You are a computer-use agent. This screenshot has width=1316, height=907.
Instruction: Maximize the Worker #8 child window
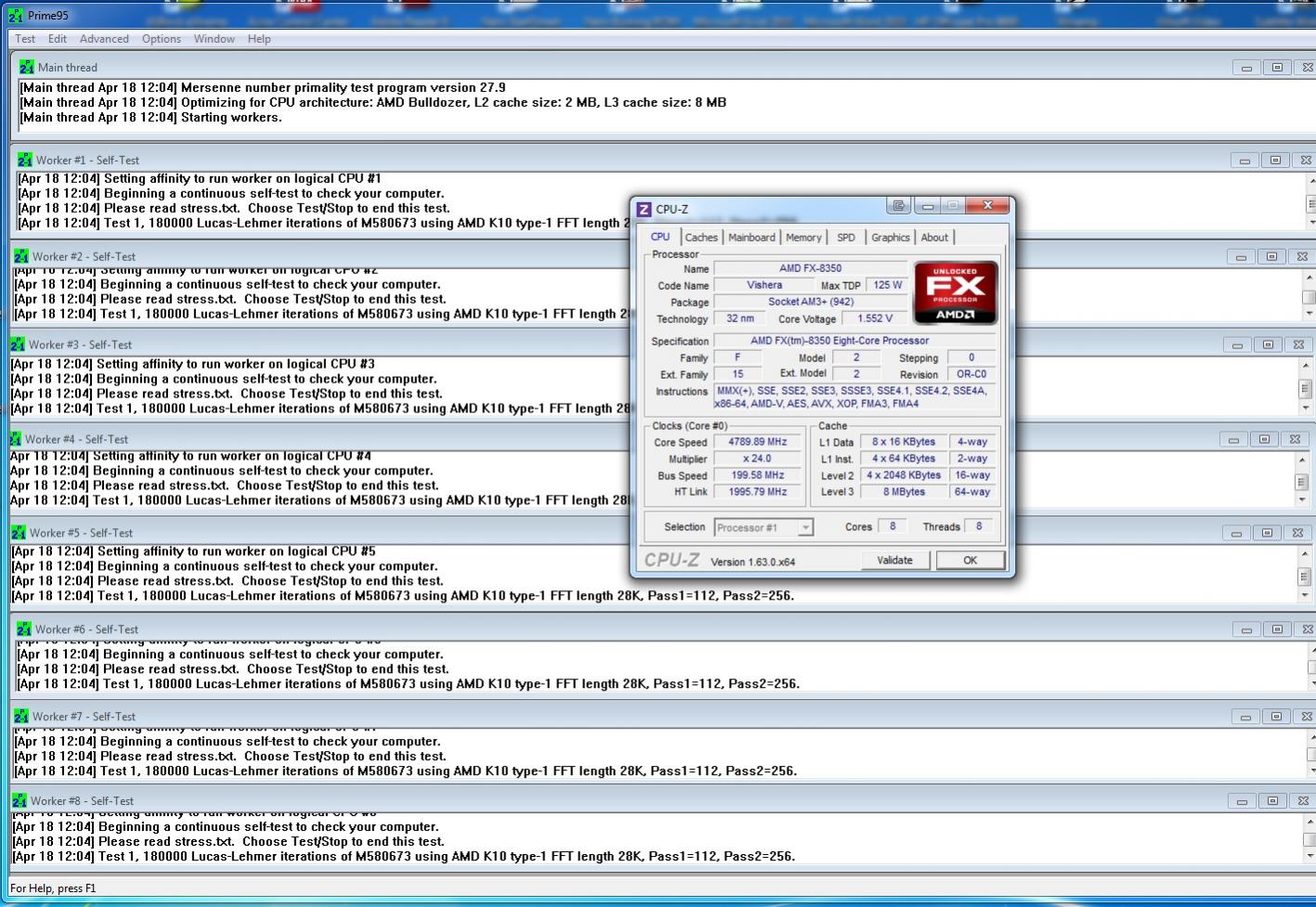1272,801
